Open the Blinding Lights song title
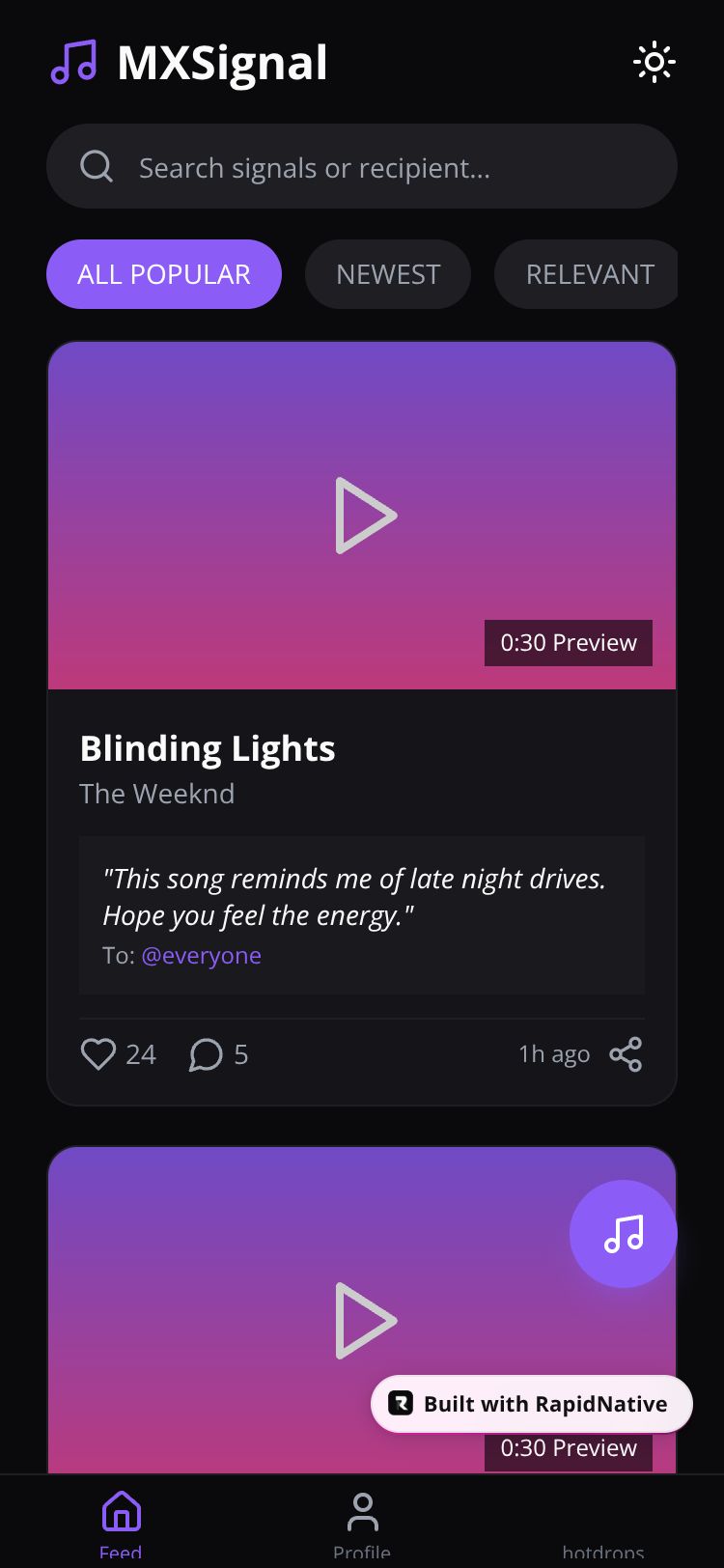724x1568 pixels. (208, 749)
